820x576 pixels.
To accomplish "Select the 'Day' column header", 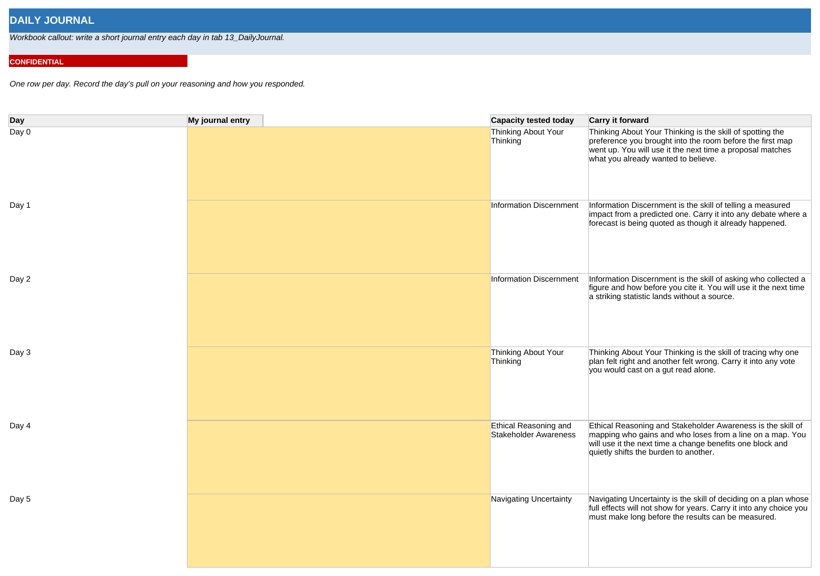I will [98, 120].
